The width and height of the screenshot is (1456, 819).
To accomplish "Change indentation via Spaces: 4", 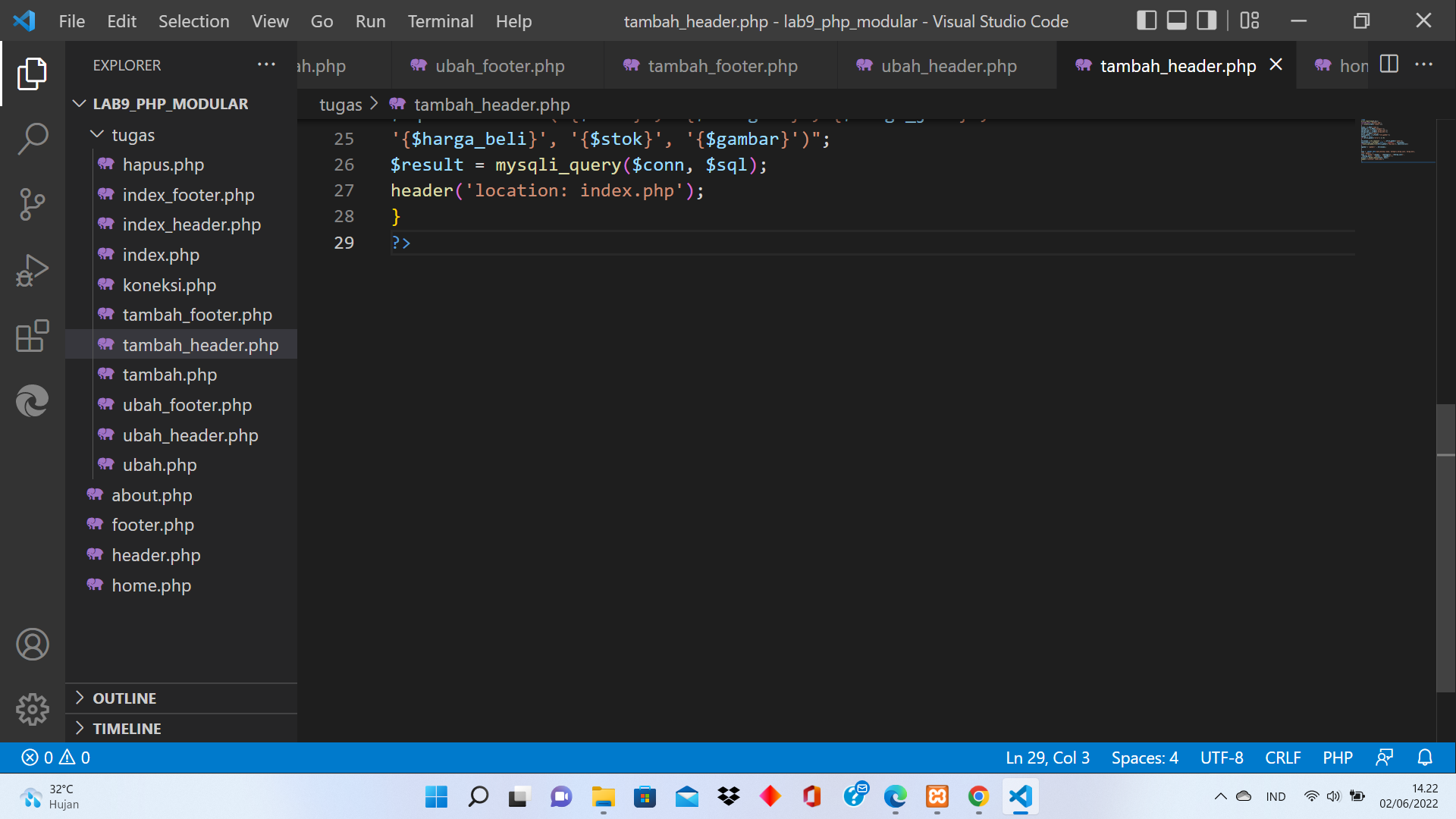I will pyautogui.click(x=1144, y=758).
